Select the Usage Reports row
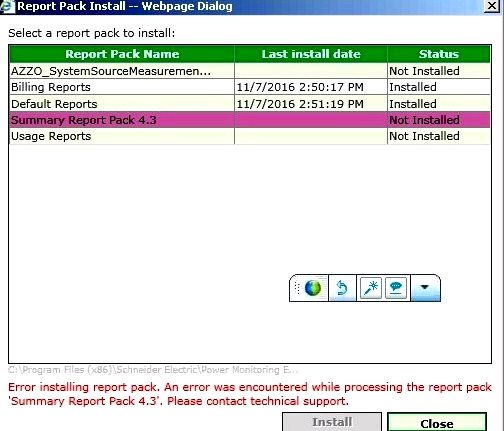Viewport: 504px width, 431px height. pos(250,136)
